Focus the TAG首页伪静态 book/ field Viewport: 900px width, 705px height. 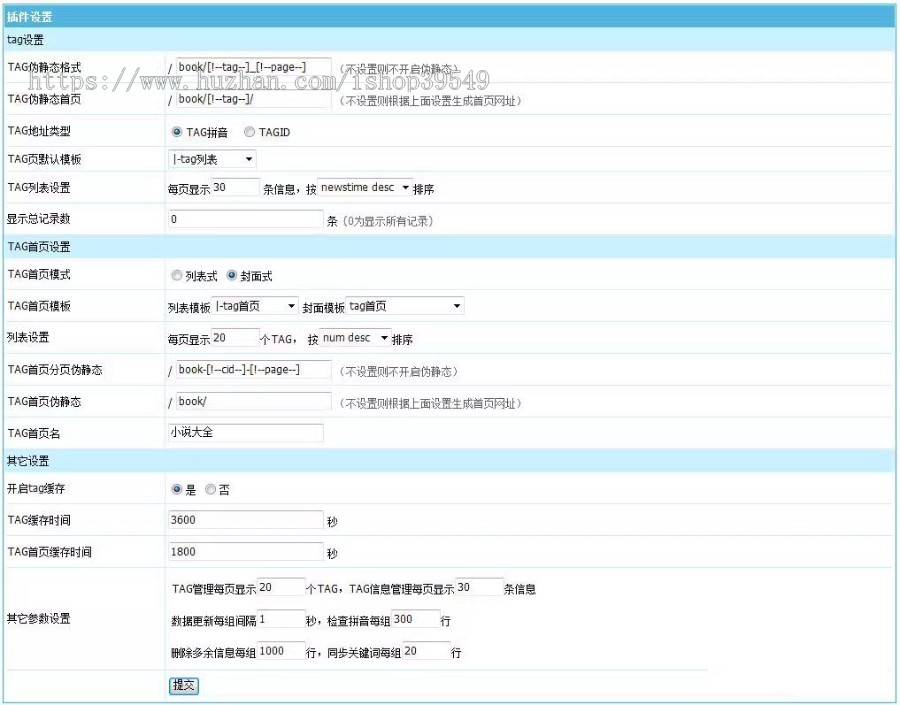pyautogui.click(x=254, y=401)
